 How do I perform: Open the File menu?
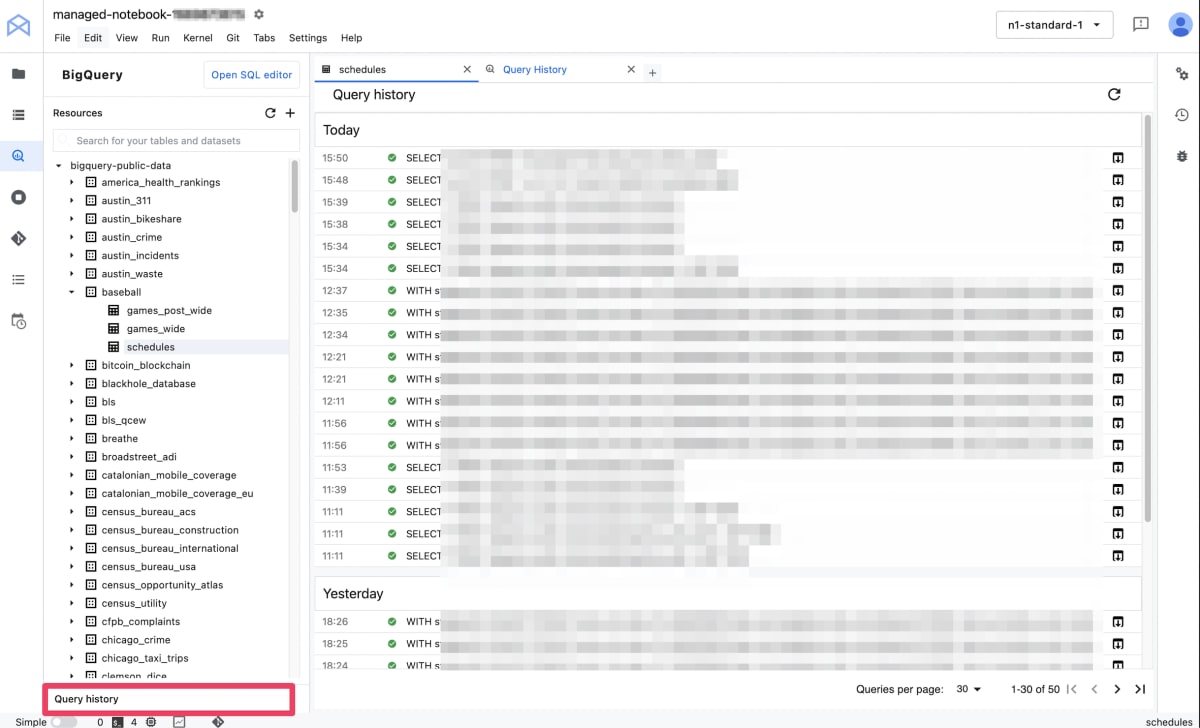click(x=62, y=38)
